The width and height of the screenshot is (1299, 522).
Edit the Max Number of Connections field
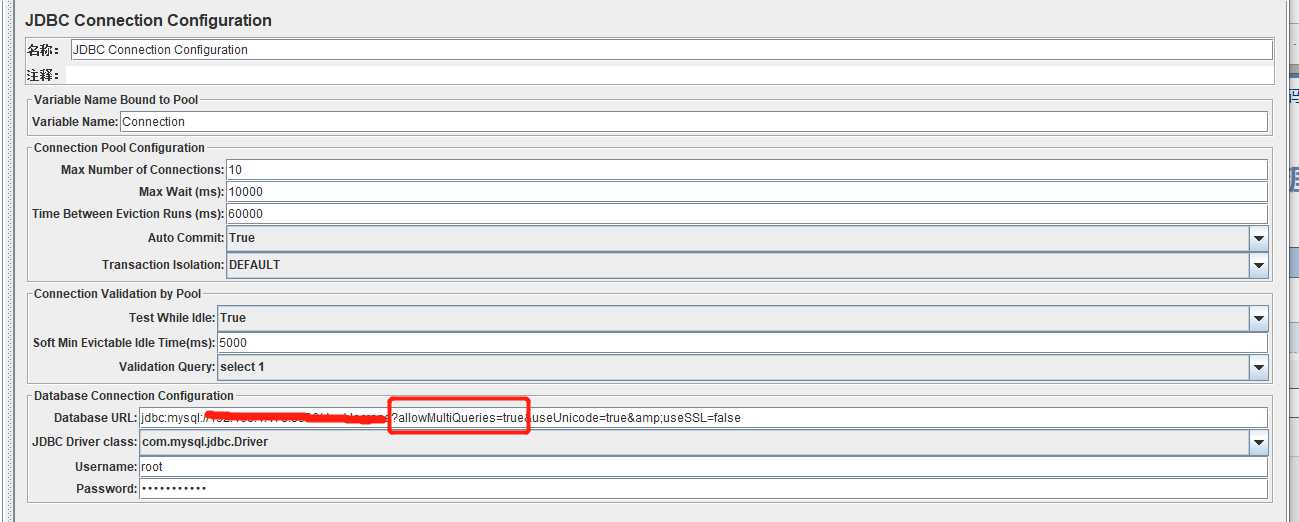coord(746,169)
